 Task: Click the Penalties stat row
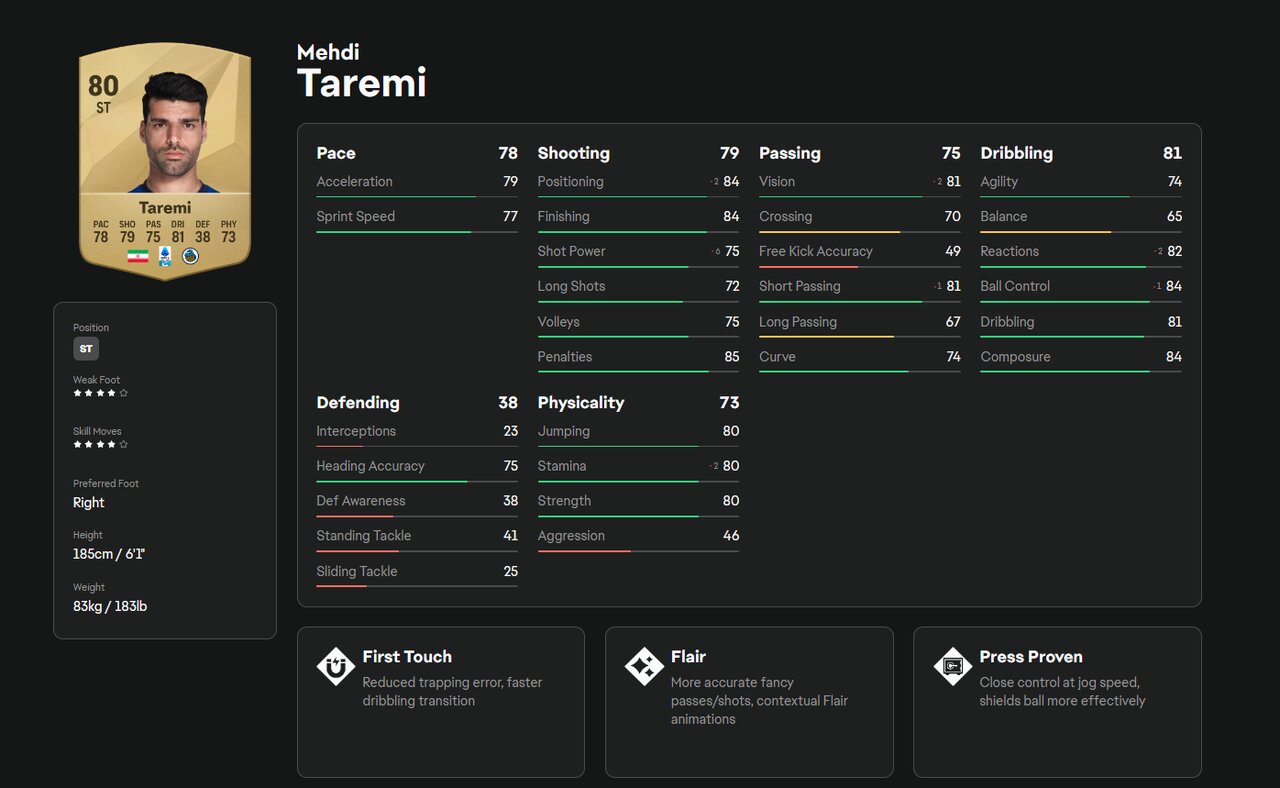click(638, 357)
